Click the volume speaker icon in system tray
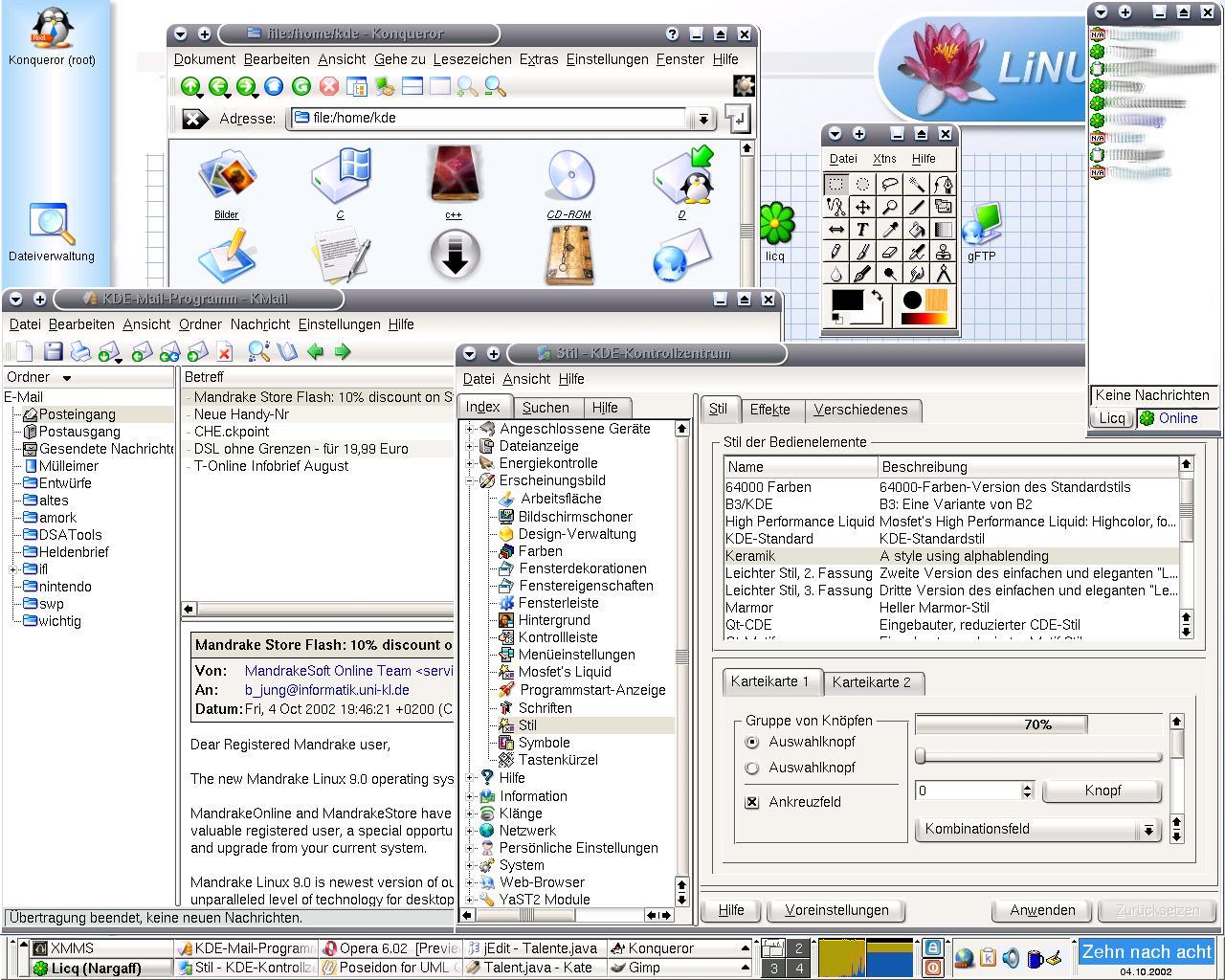 click(1012, 958)
